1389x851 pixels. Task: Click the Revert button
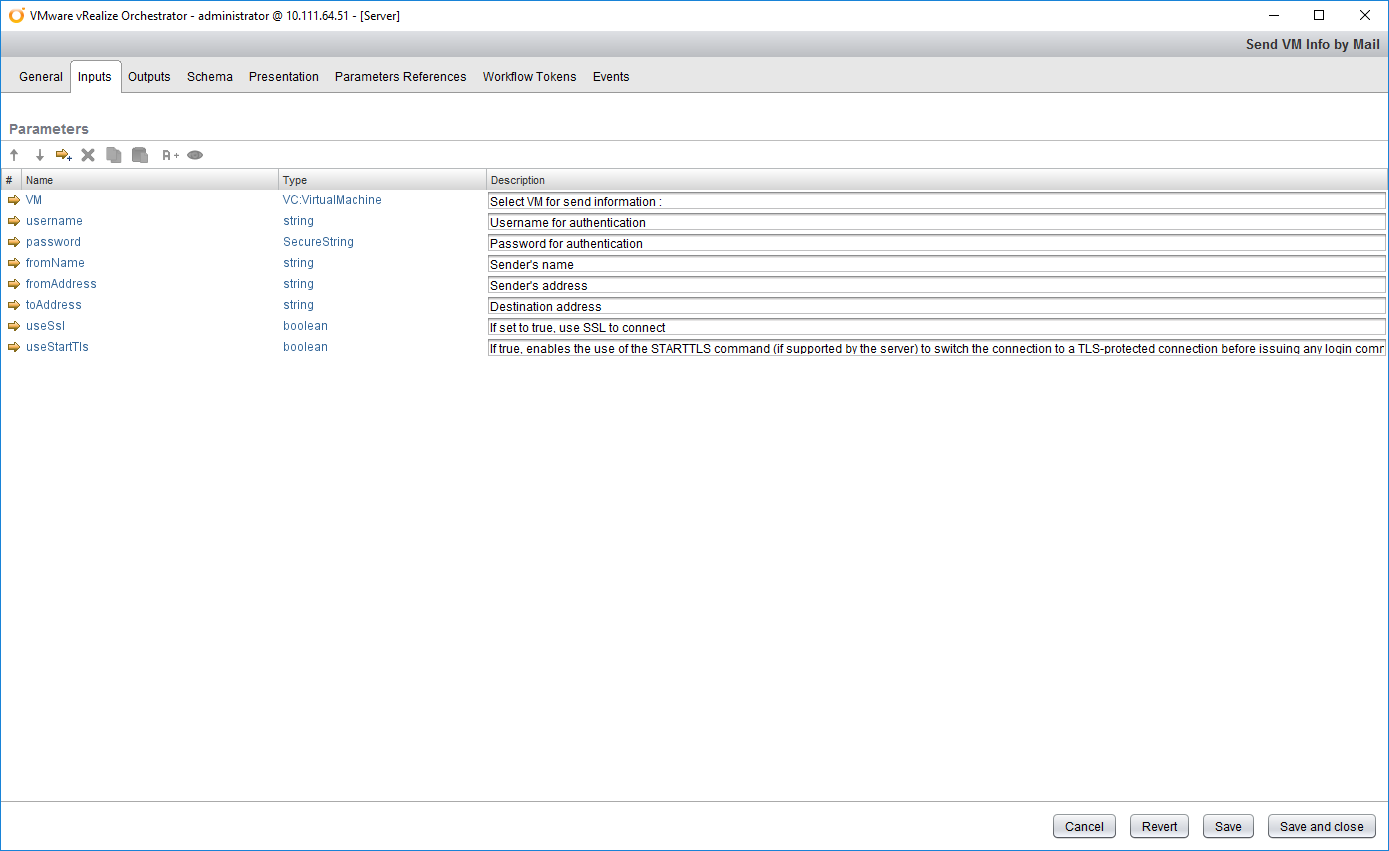[1159, 826]
